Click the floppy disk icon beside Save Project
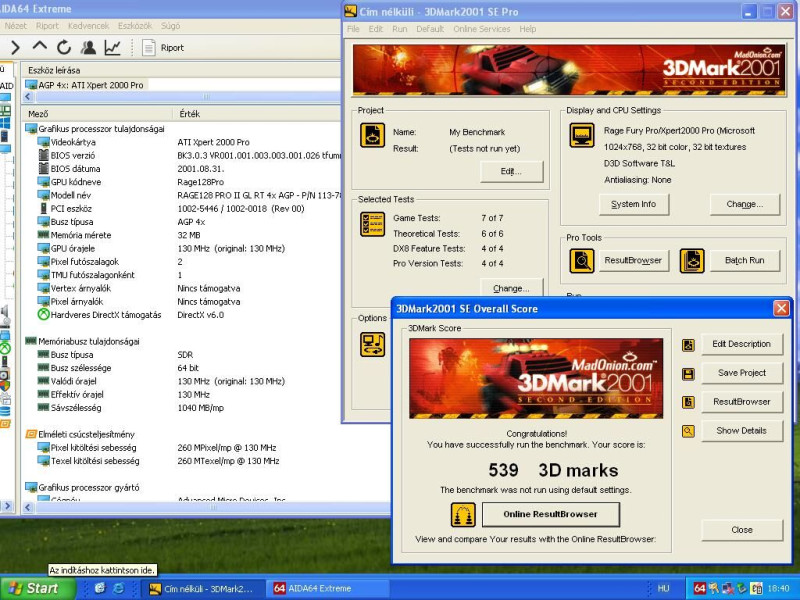Viewport: 800px width, 600px height. click(x=688, y=374)
